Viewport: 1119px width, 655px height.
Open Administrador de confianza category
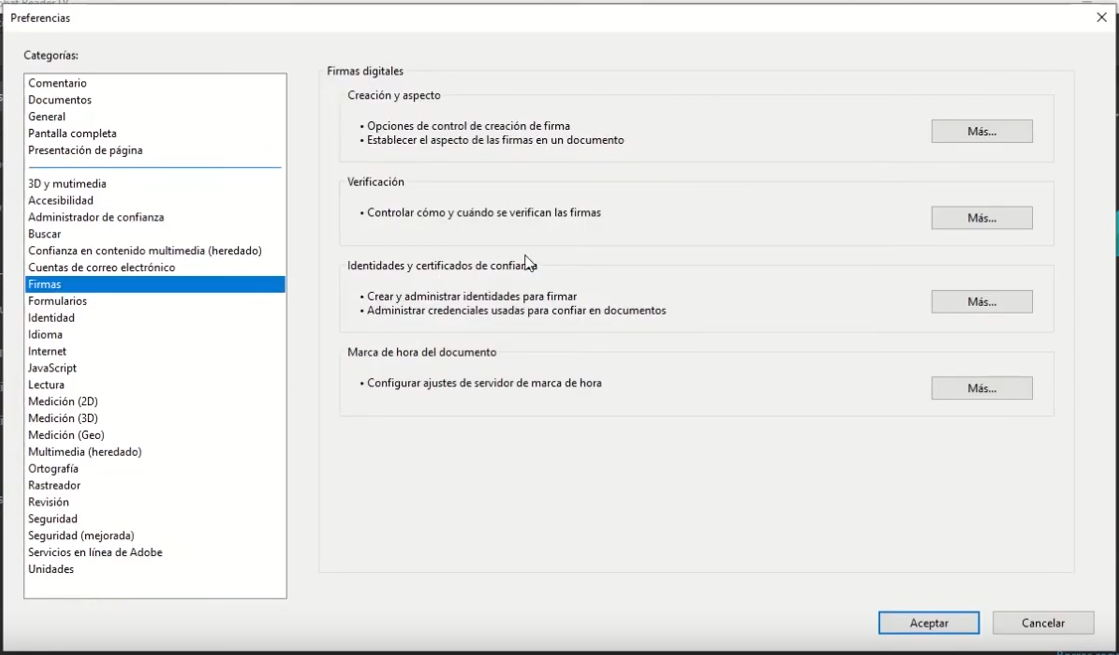point(96,217)
